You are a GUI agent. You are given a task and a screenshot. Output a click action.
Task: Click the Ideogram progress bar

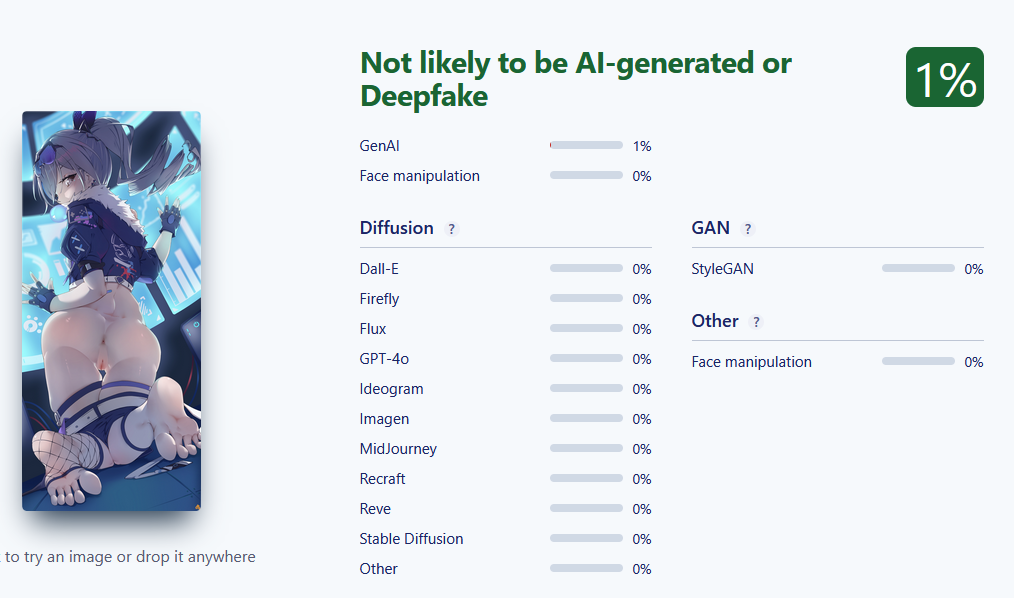click(586, 389)
